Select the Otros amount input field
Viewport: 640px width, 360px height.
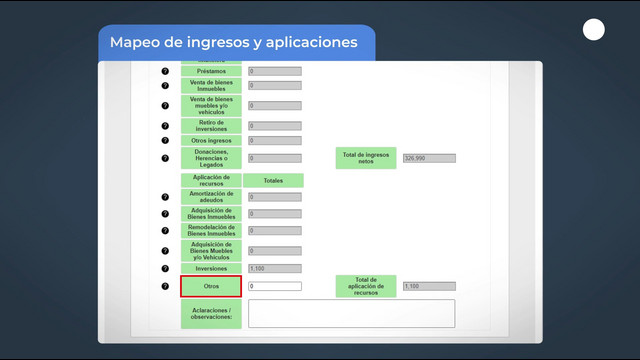tap(275, 286)
